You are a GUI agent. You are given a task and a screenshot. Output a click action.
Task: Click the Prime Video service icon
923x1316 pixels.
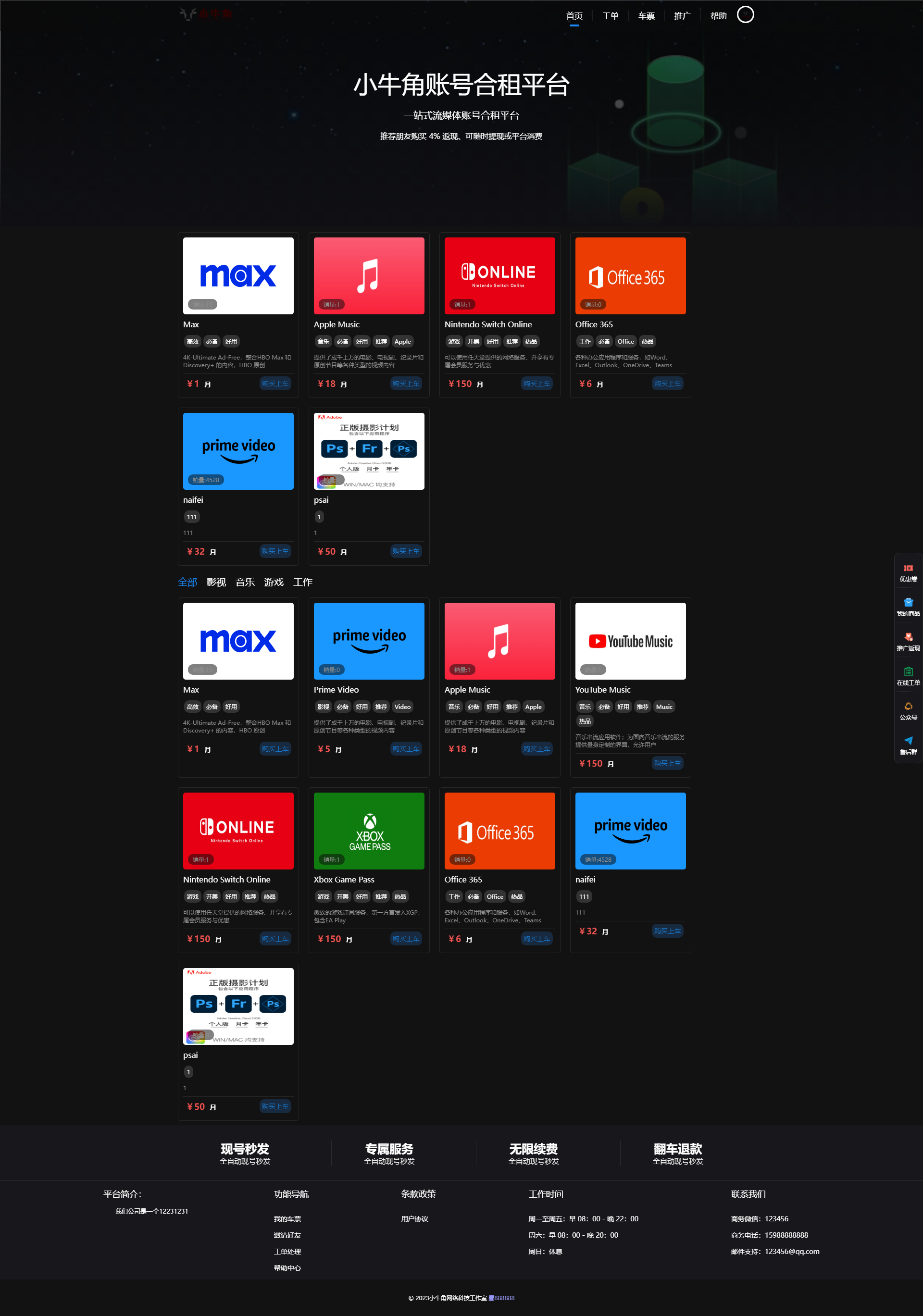(369, 637)
